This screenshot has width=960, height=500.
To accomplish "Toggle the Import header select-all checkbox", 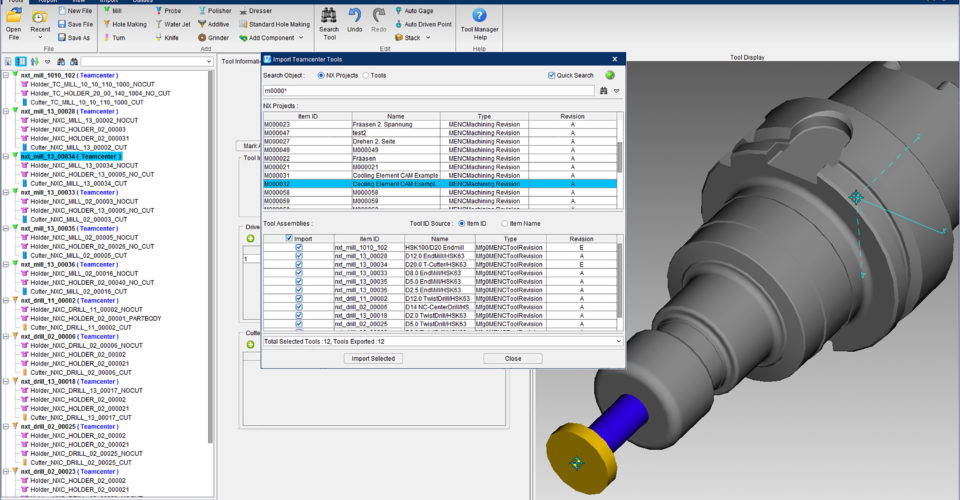I will coord(289,239).
